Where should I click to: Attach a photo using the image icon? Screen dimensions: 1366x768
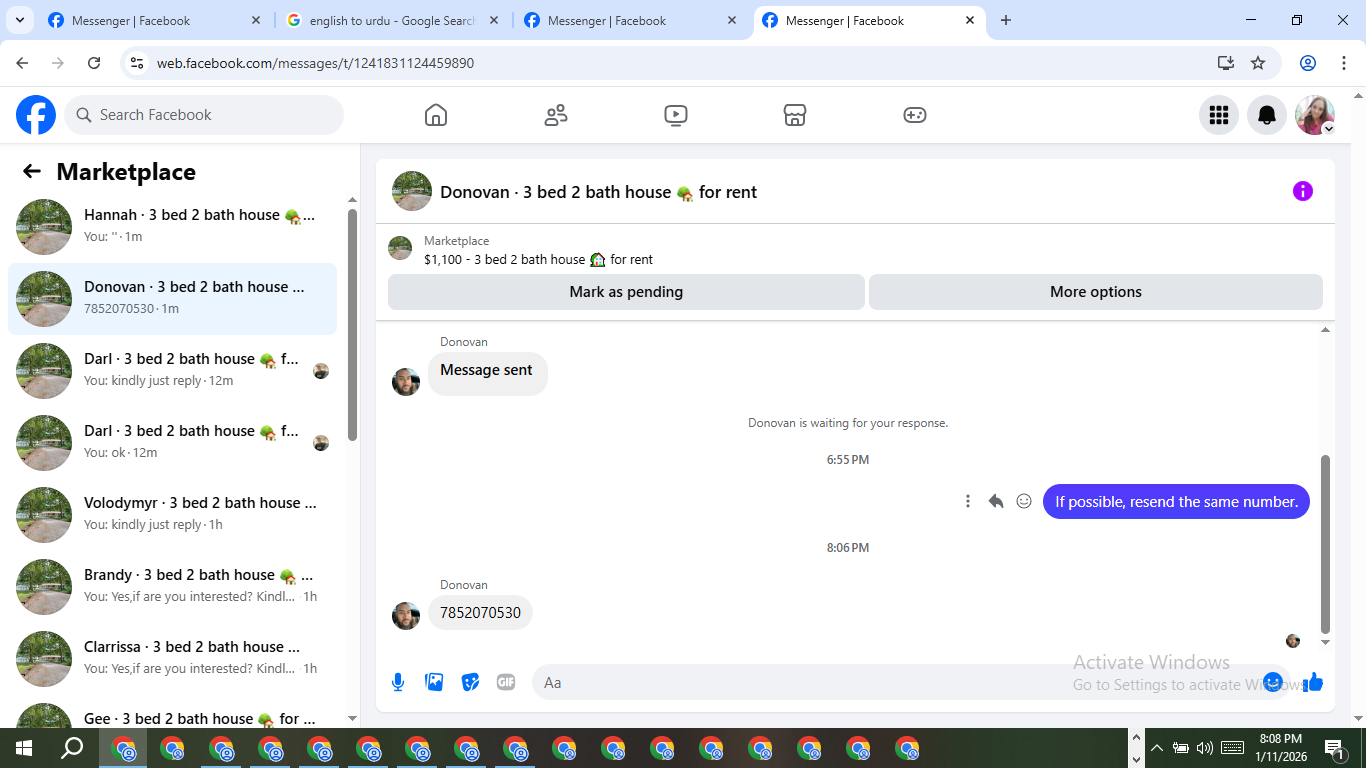click(x=434, y=682)
